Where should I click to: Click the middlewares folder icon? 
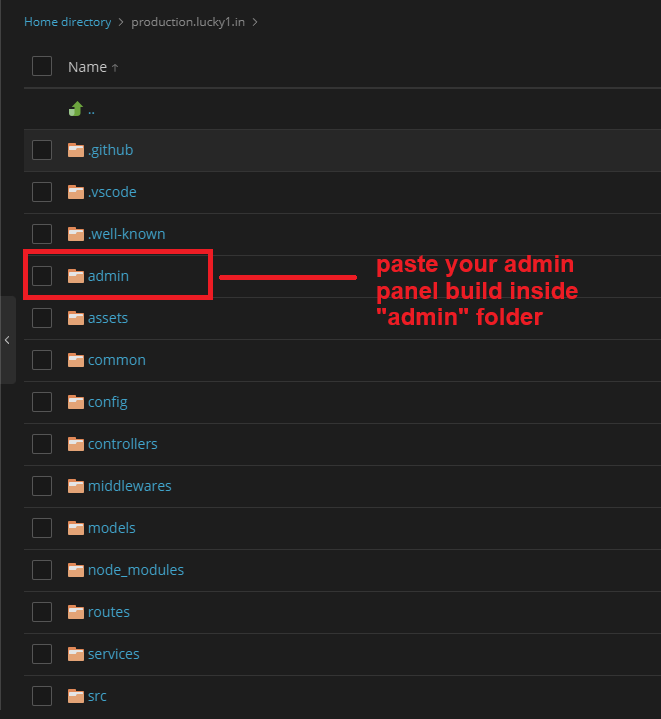(x=76, y=486)
